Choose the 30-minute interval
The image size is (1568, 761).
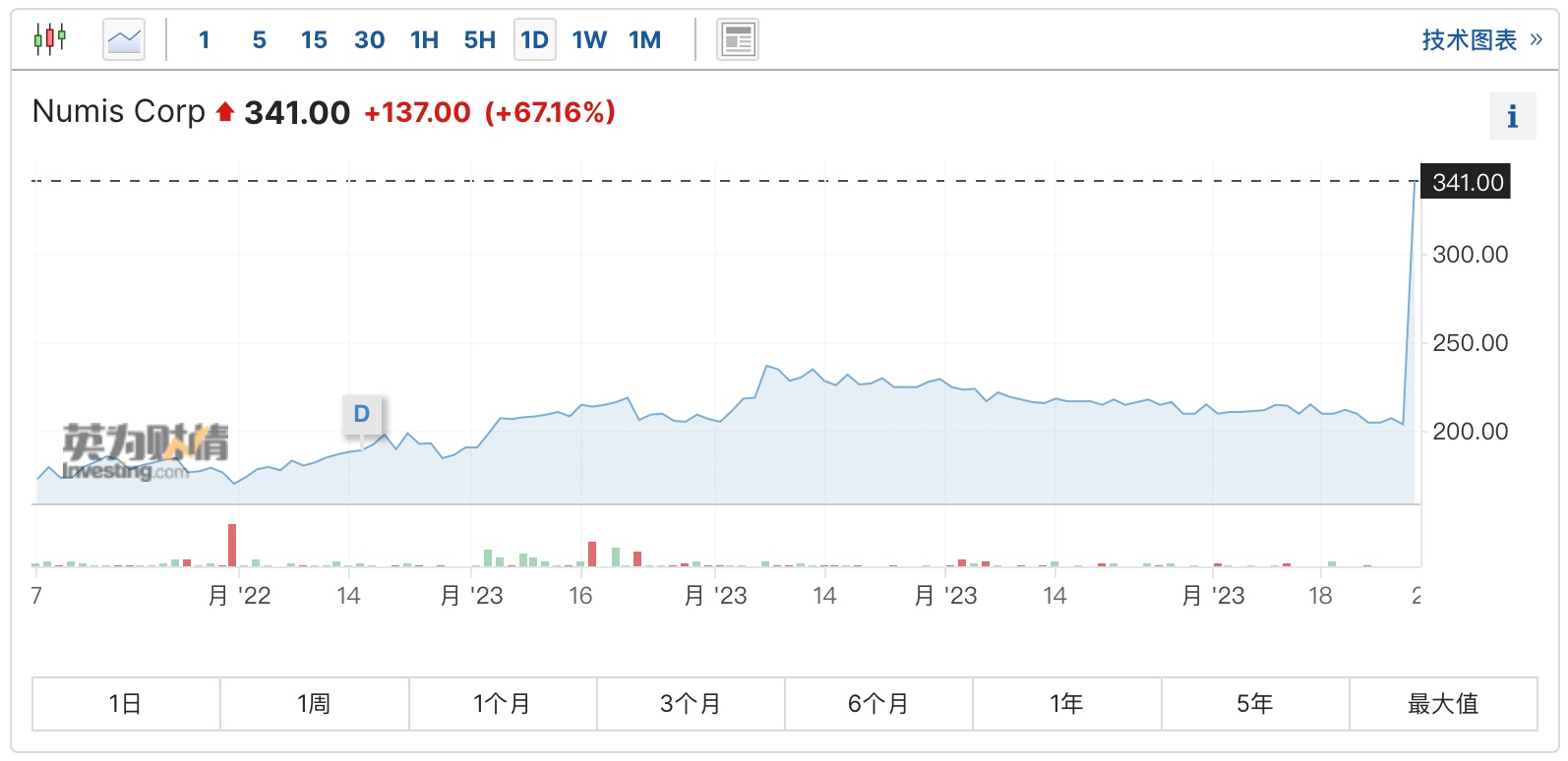pyautogui.click(x=369, y=39)
